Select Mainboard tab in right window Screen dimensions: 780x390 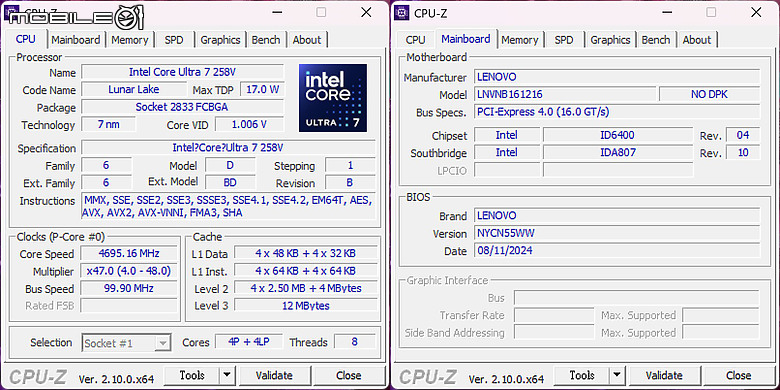466,39
